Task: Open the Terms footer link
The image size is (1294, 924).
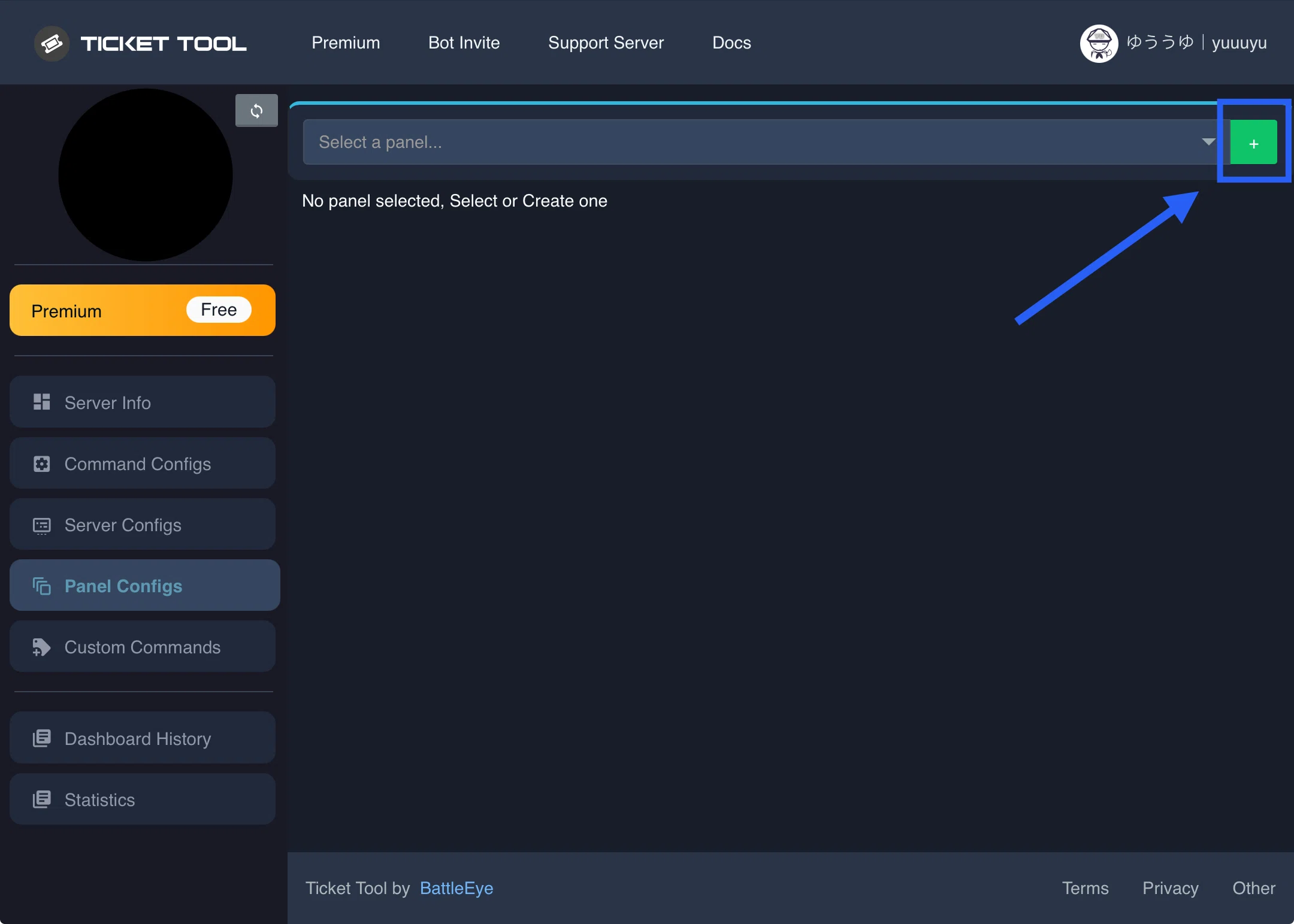Action: pos(1085,888)
